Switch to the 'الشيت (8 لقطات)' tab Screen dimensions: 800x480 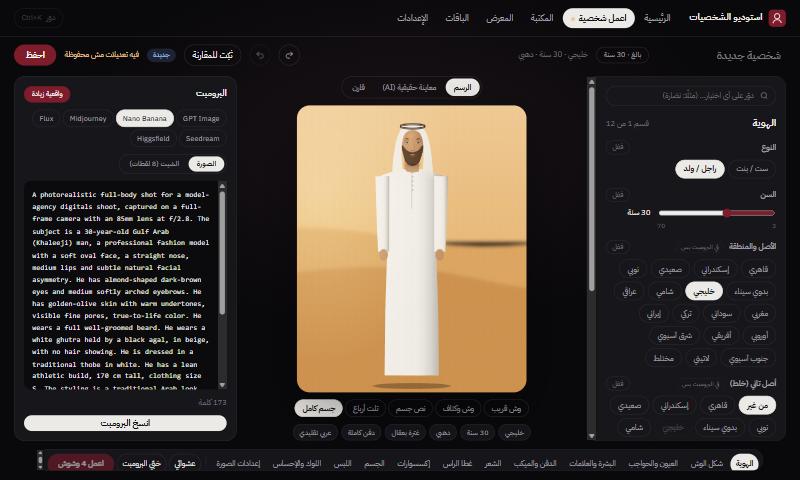pyautogui.click(x=154, y=164)
